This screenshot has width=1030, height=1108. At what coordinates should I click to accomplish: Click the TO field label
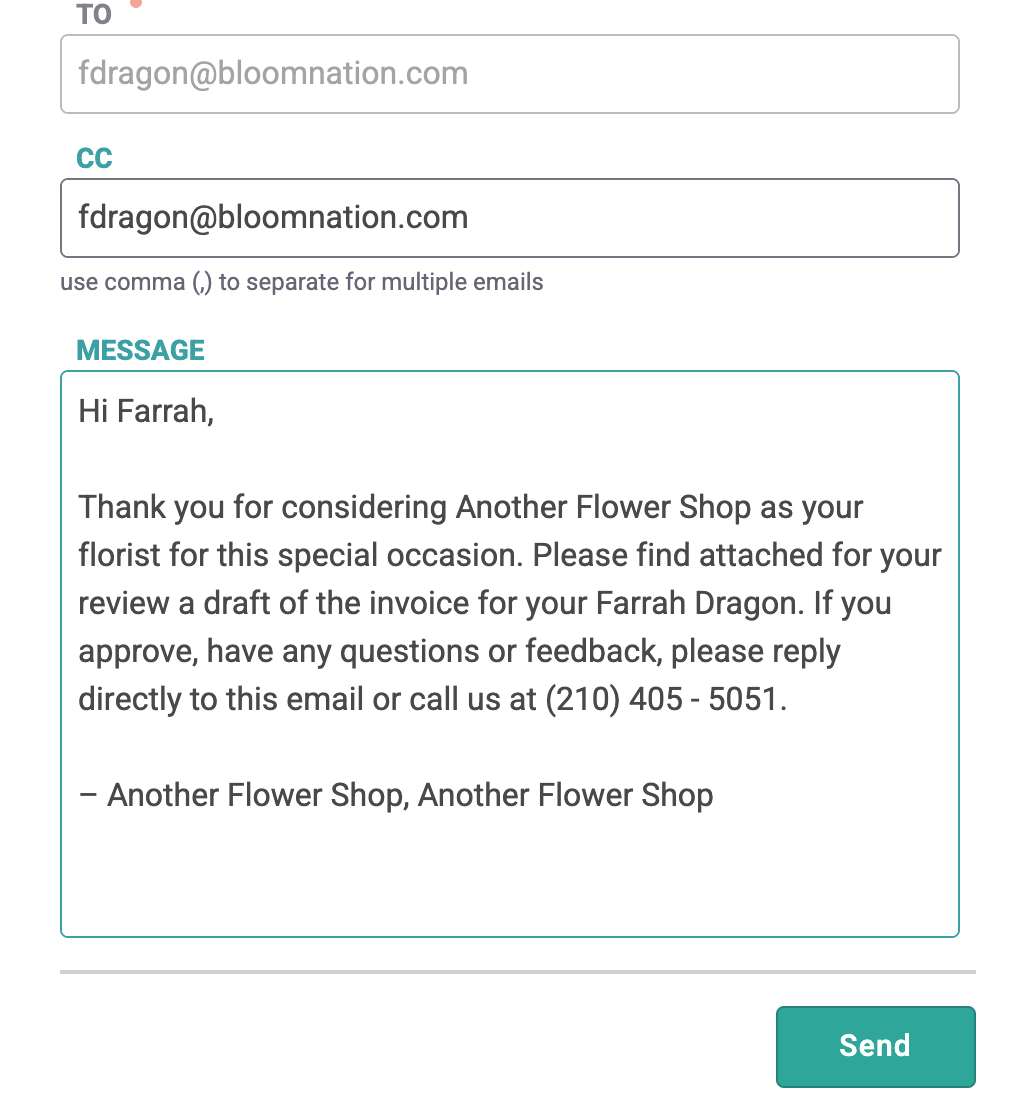pyautogui.click(x=94, y=14)
